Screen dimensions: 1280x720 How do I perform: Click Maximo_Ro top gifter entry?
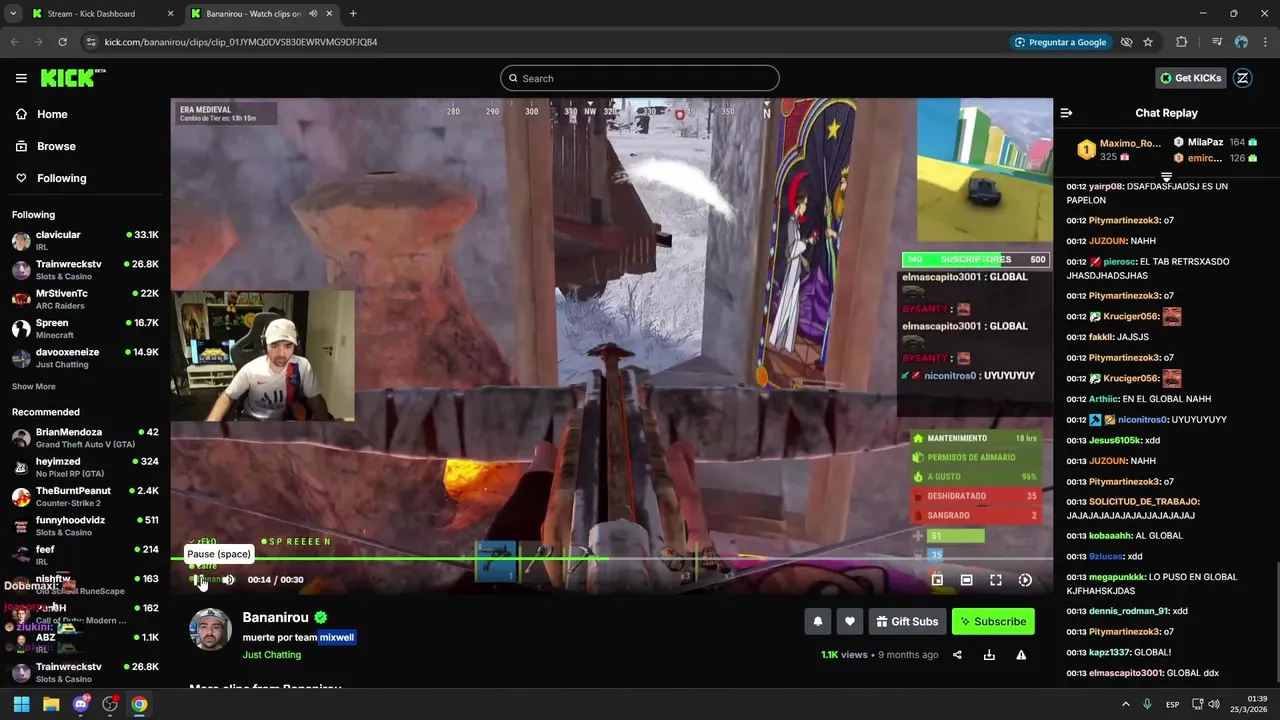pos(1118,150)
